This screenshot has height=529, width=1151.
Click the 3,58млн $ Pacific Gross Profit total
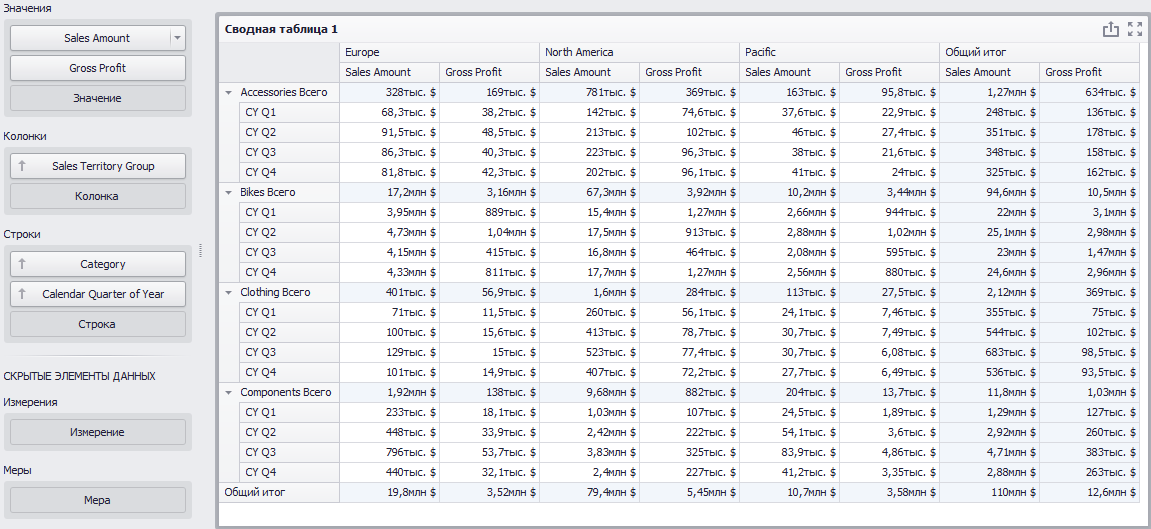889,492
